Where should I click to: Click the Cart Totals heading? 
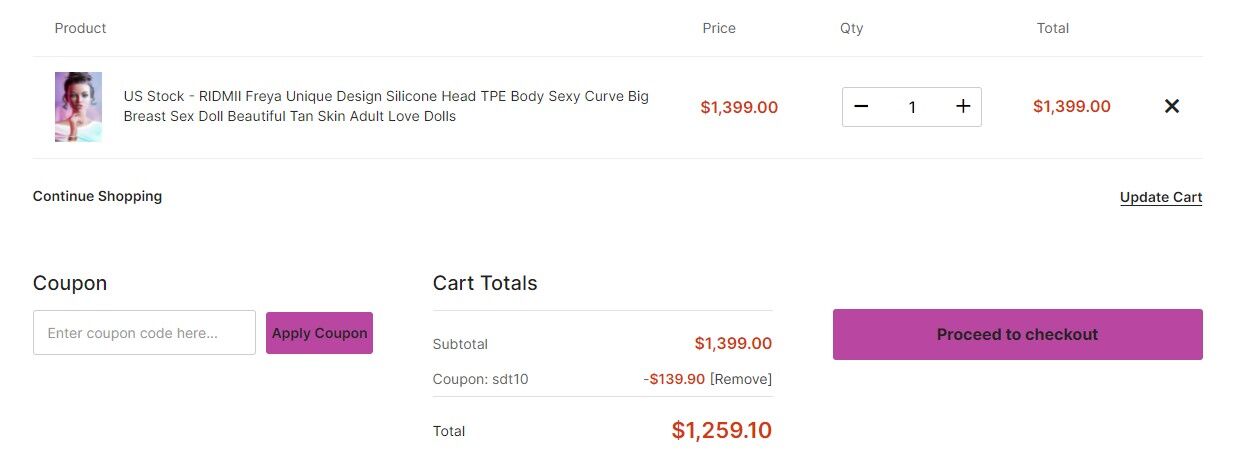(x=485, y=283)
